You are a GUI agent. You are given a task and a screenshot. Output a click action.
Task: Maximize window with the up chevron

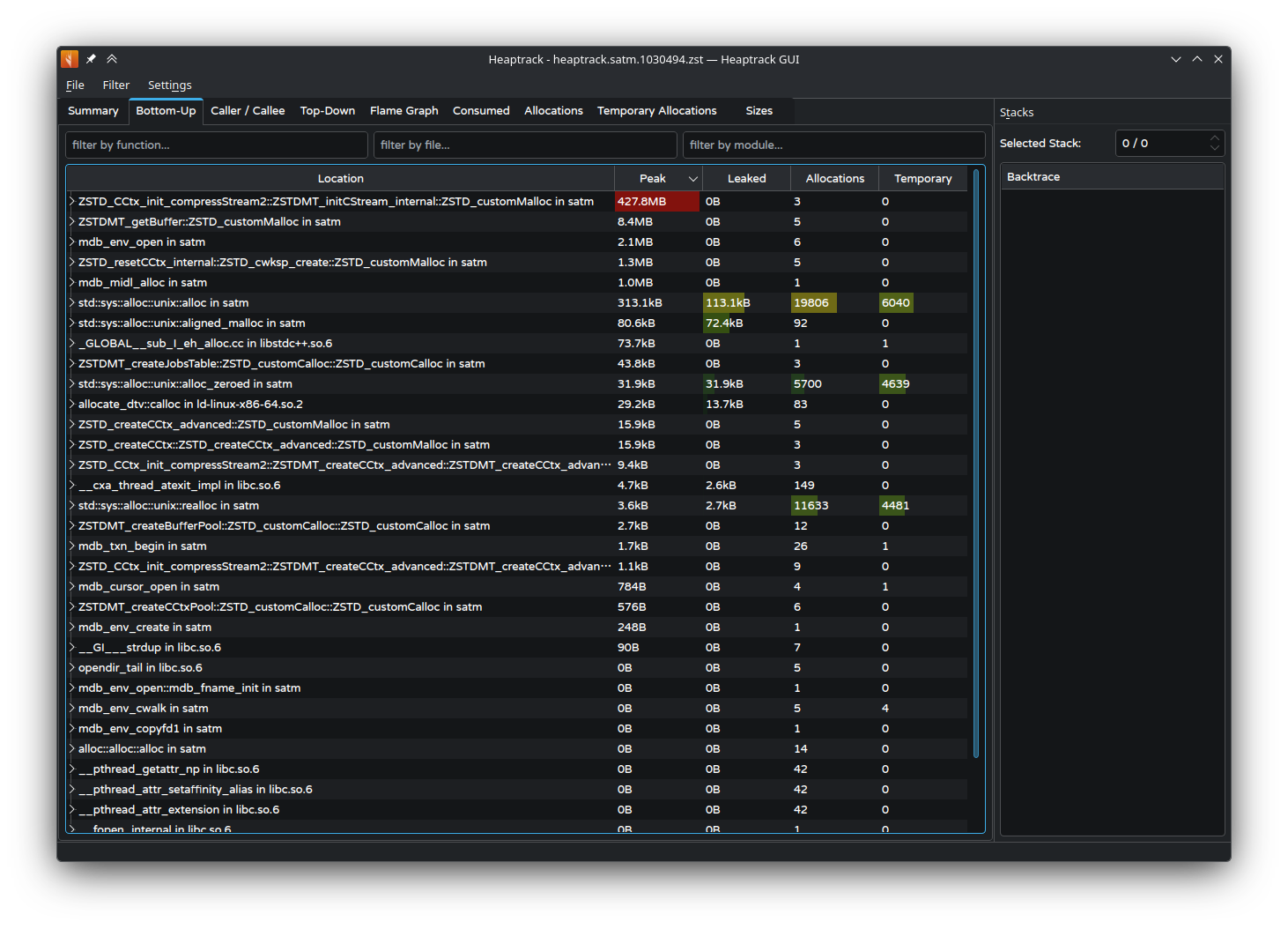coord(1197,59)
